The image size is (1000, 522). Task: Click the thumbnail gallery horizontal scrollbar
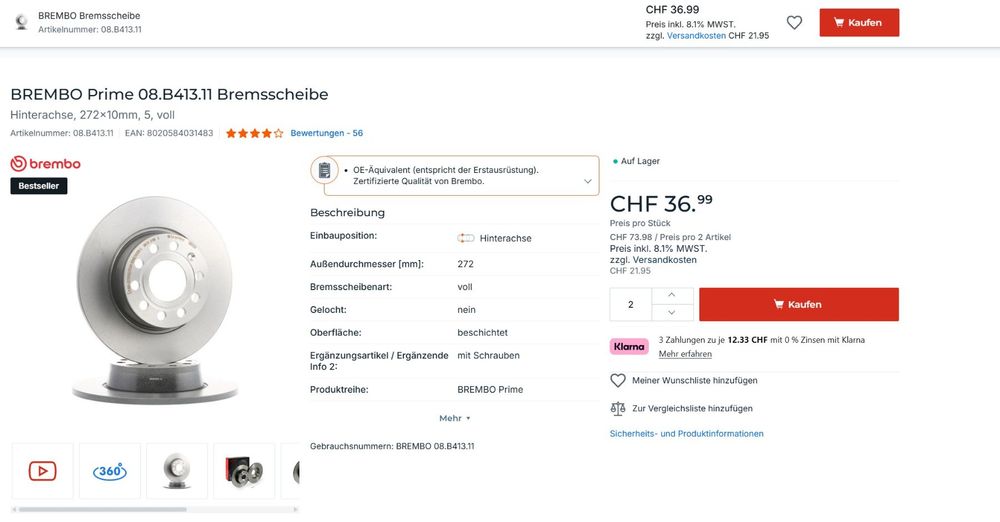102,509
